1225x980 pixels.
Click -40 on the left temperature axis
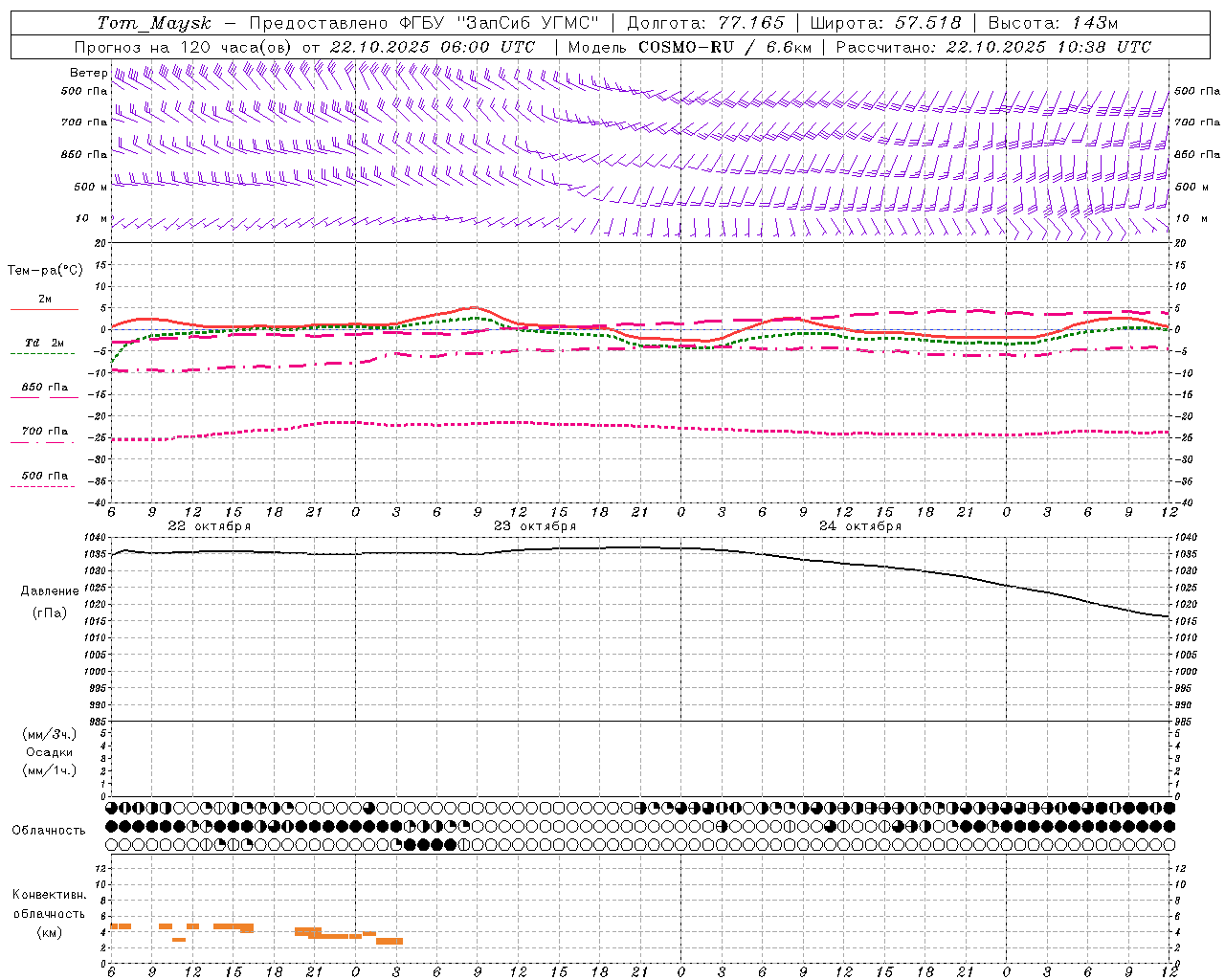(x=97, y=502)
